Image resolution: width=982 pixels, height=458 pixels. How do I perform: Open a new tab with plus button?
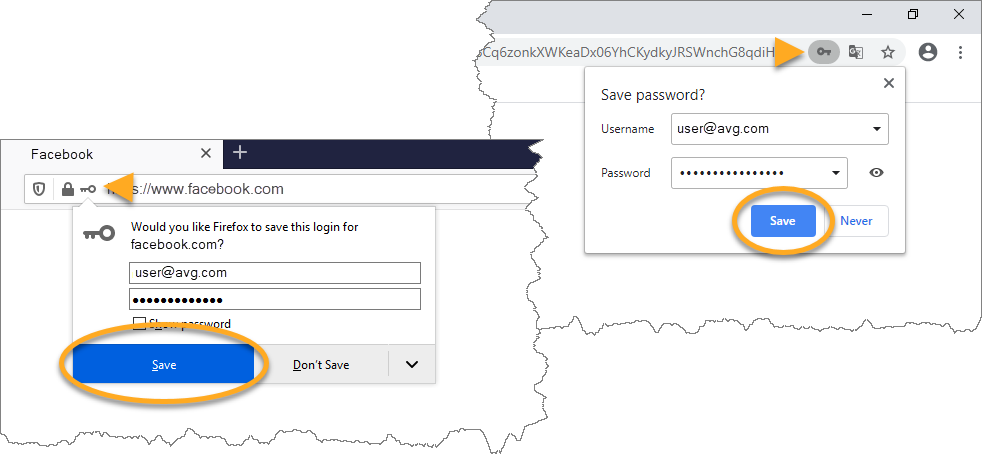(239, 153)
